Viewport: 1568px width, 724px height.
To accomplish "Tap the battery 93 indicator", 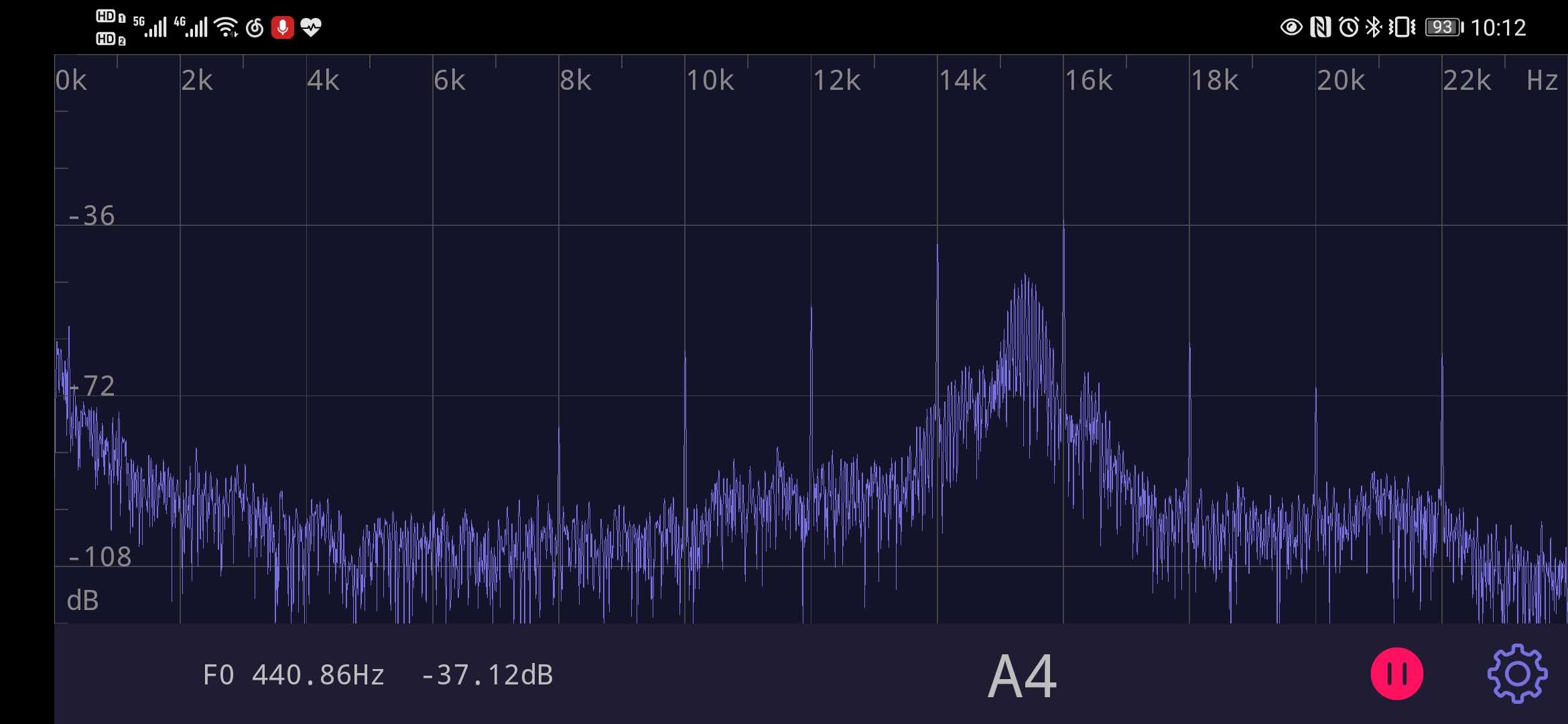I will [x=1445, y=27].
